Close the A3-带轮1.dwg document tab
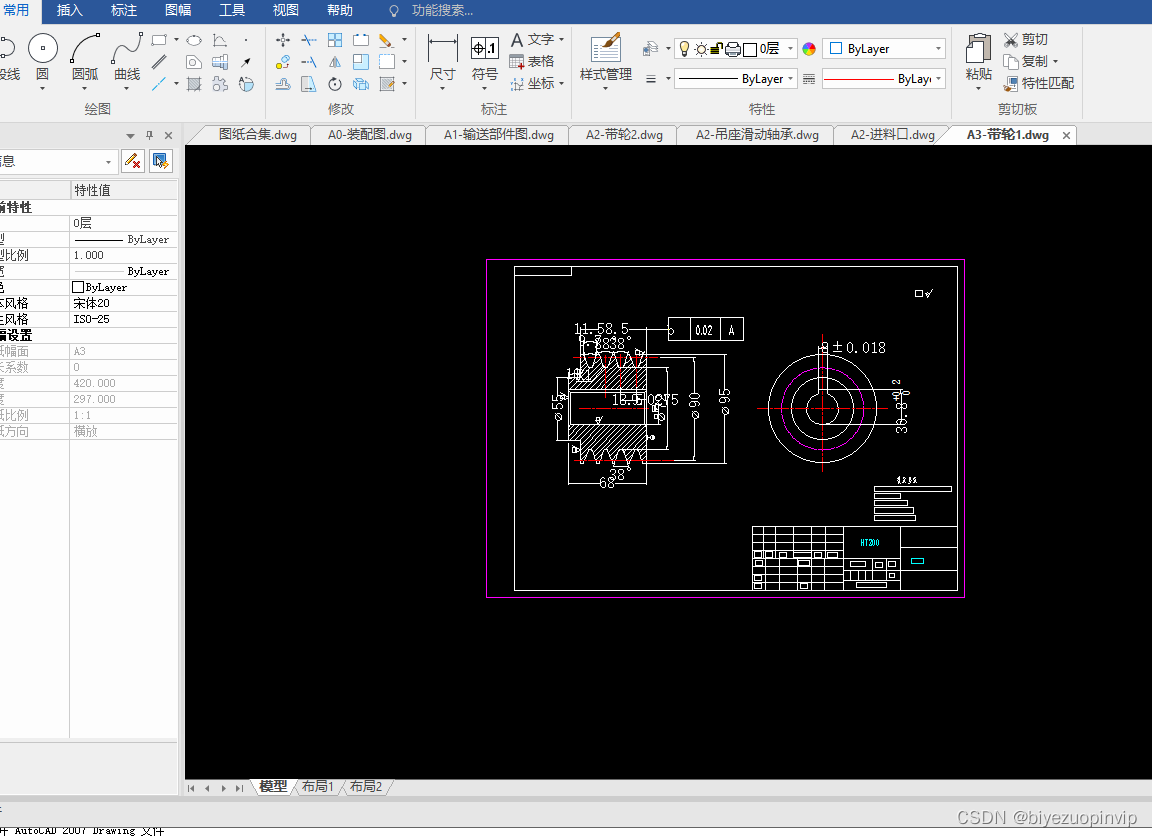The height and width of the screenshot is (837, 1152). point(1066,135)
